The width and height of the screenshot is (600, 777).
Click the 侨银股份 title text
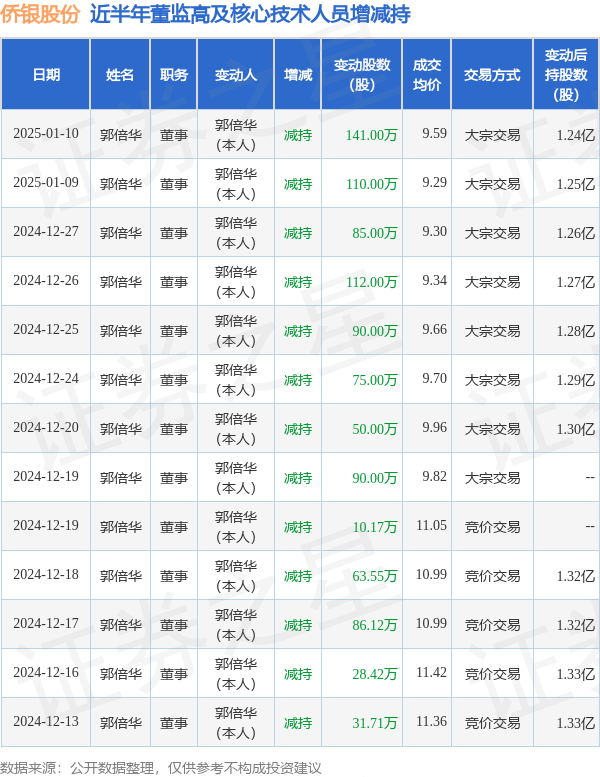pyautogui.click(x=41, y=15)
